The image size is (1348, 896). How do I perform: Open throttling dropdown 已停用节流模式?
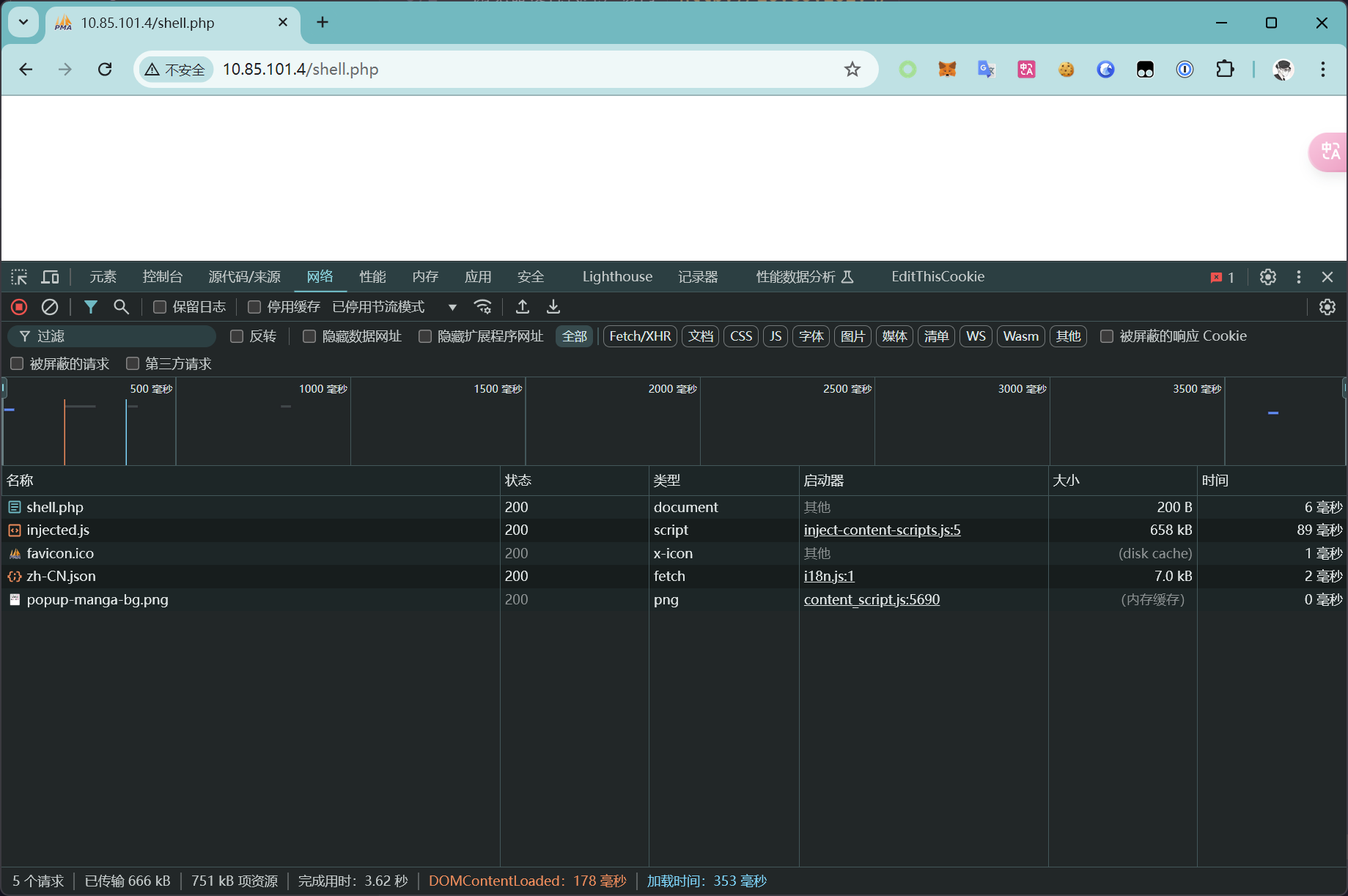click(x=394, y=307)
